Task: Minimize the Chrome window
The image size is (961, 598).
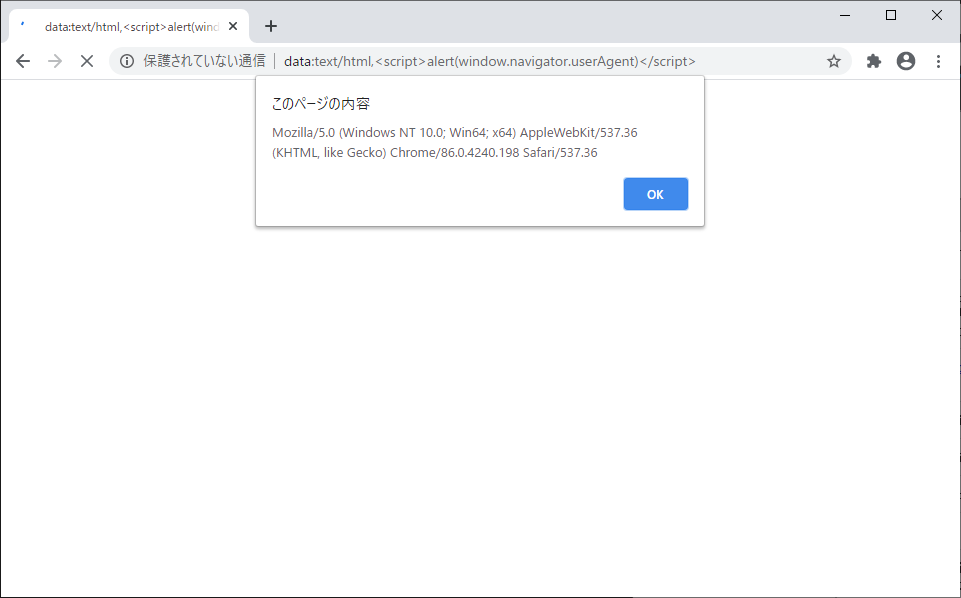Action: pyautogui.click(x=845, y=15)
